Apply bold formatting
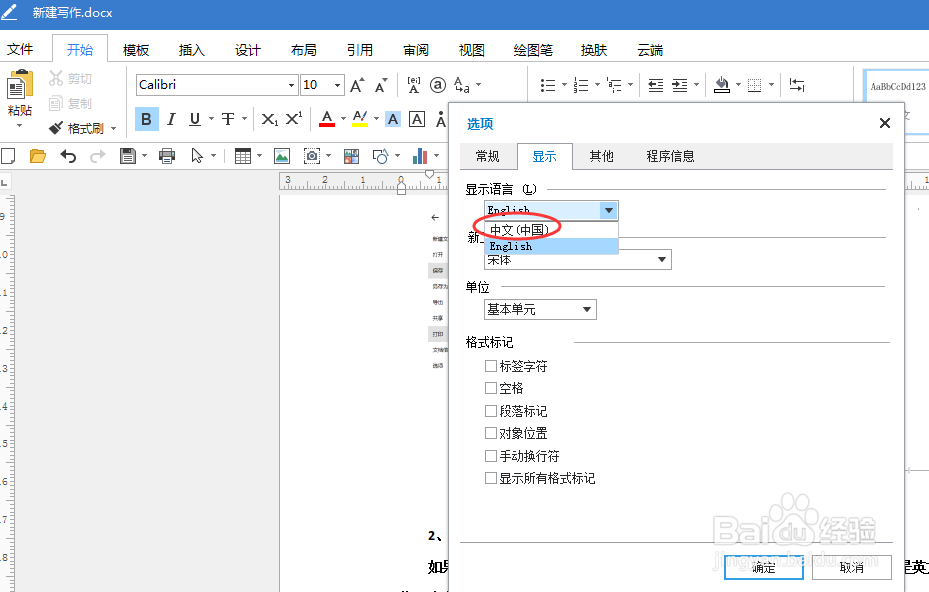This screenshot has height=592, width=929. pos(146,119)
